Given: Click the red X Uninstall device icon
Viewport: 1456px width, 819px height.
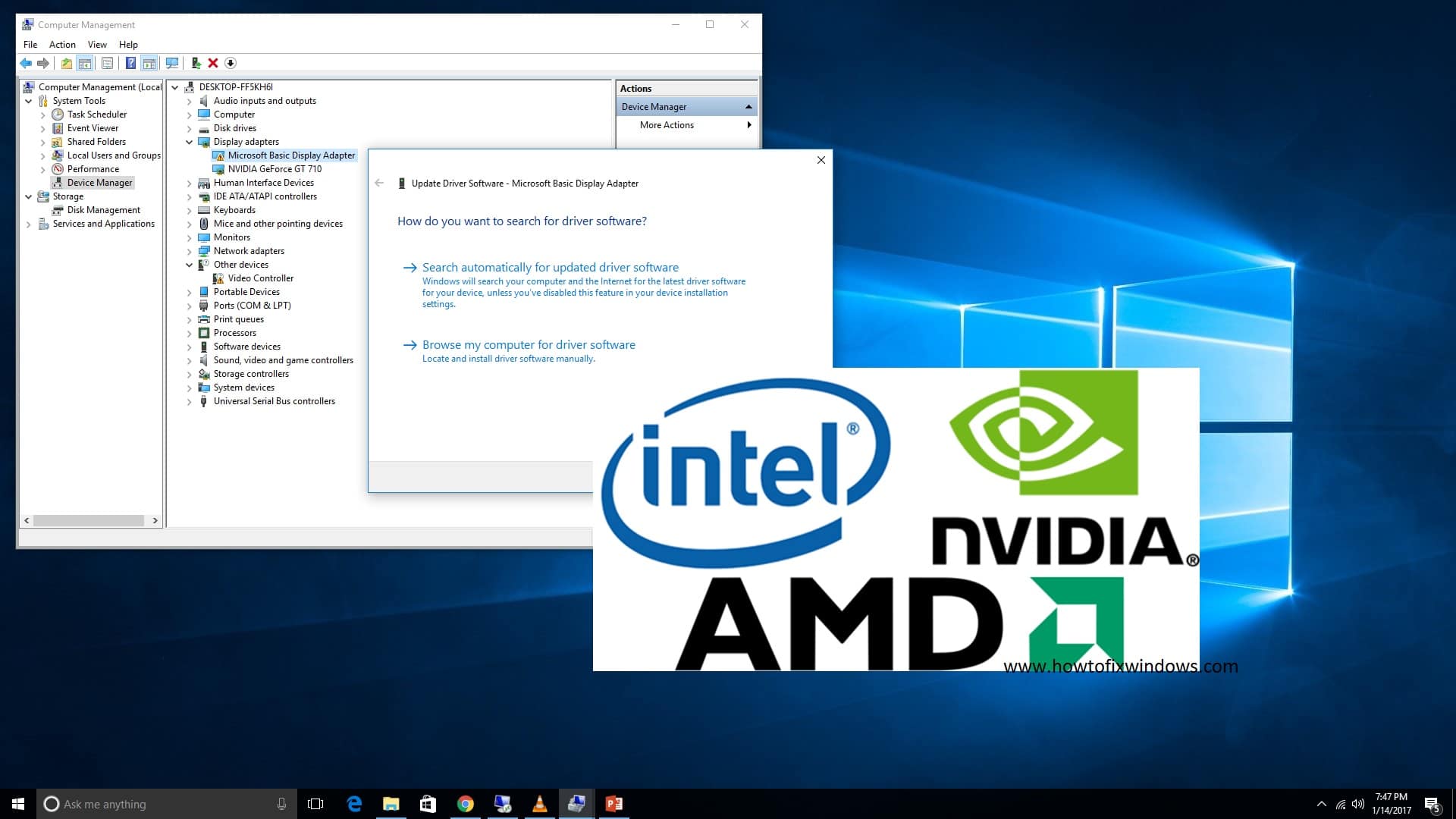Looking at the screenshot, I should pos(213,63).
